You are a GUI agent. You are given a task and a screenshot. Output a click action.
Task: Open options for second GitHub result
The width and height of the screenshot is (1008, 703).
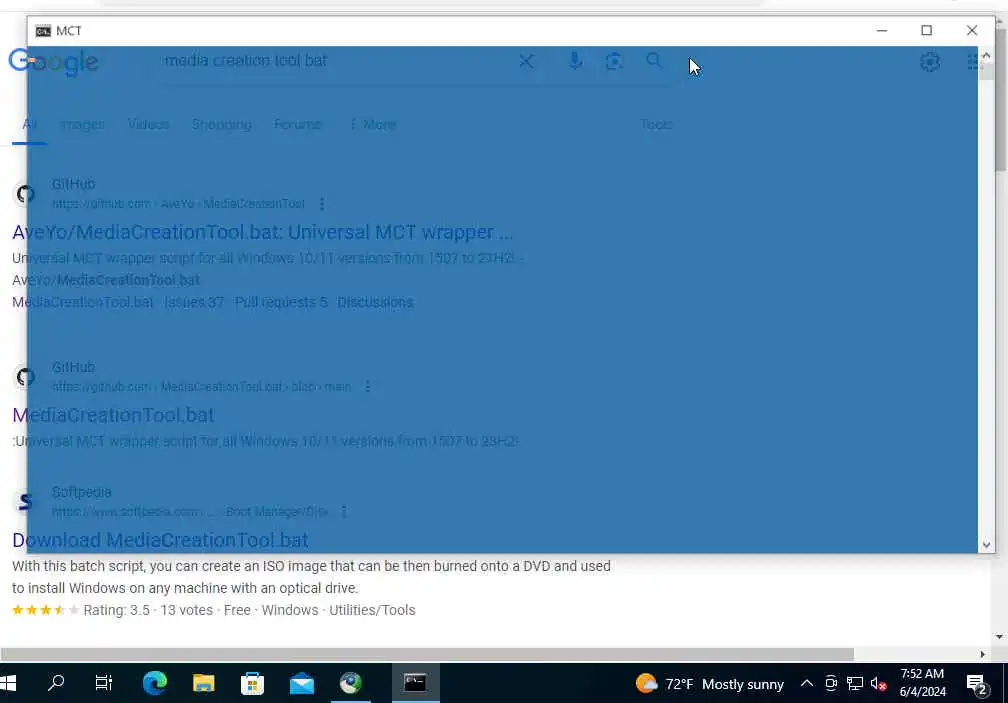[367, 387]
